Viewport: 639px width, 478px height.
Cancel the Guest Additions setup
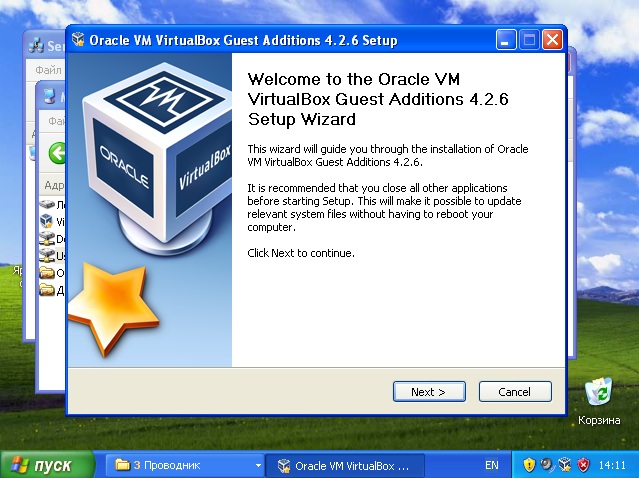pyautogui.click(x=515, y=392)
